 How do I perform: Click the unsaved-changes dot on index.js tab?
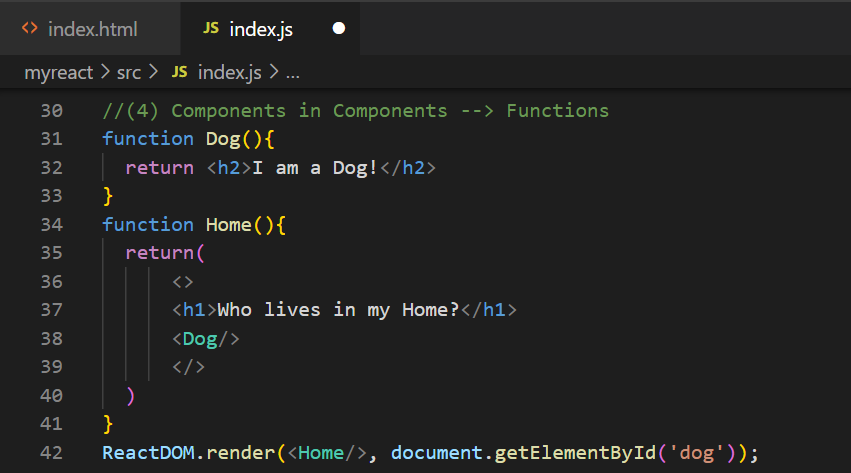338,29
